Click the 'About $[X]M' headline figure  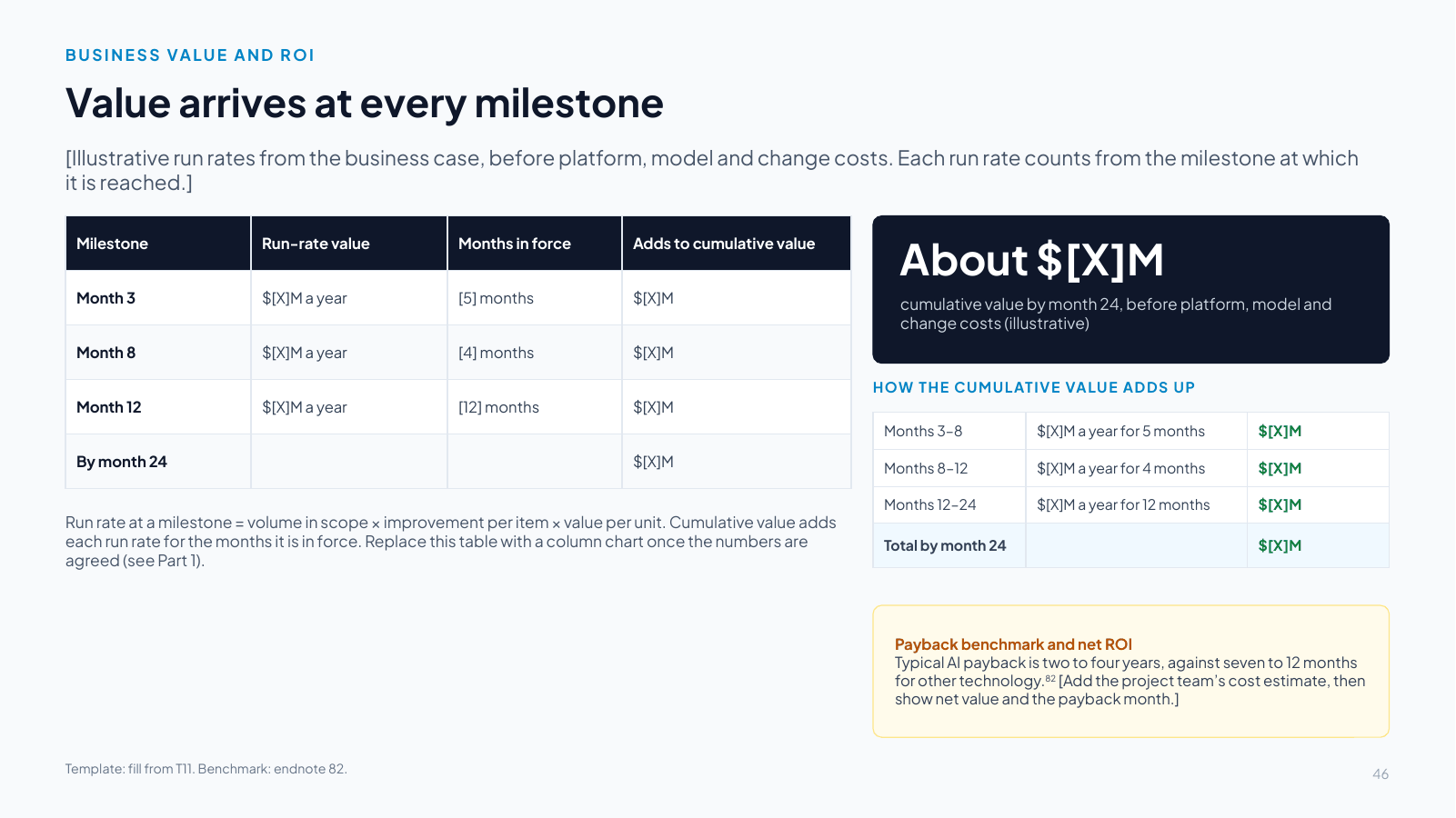(1032, 260)
